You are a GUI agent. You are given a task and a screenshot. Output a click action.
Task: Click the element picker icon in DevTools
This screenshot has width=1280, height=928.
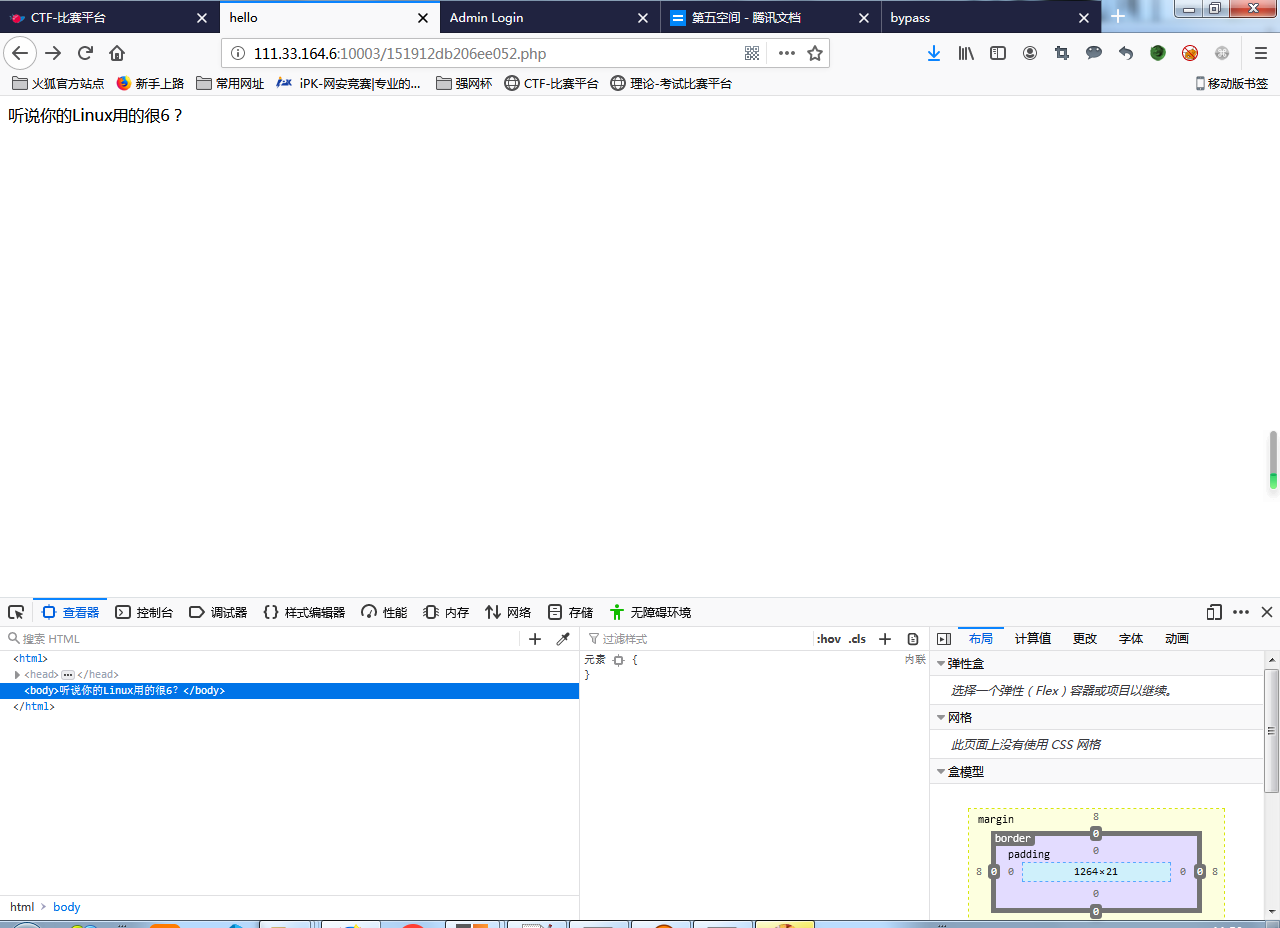pyautogui.click(x=16, y=612)
